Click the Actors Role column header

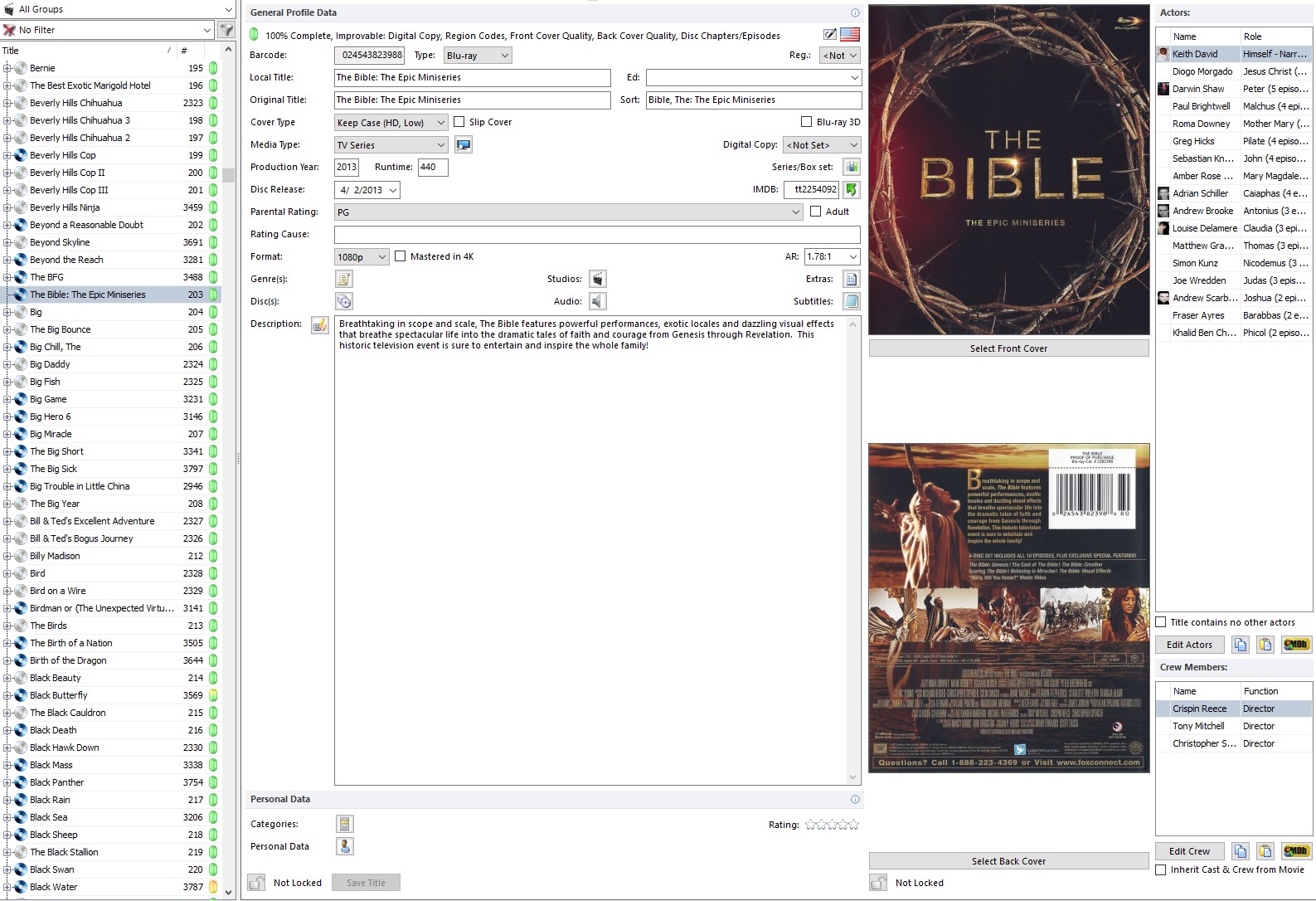[x=1275, y=37]
